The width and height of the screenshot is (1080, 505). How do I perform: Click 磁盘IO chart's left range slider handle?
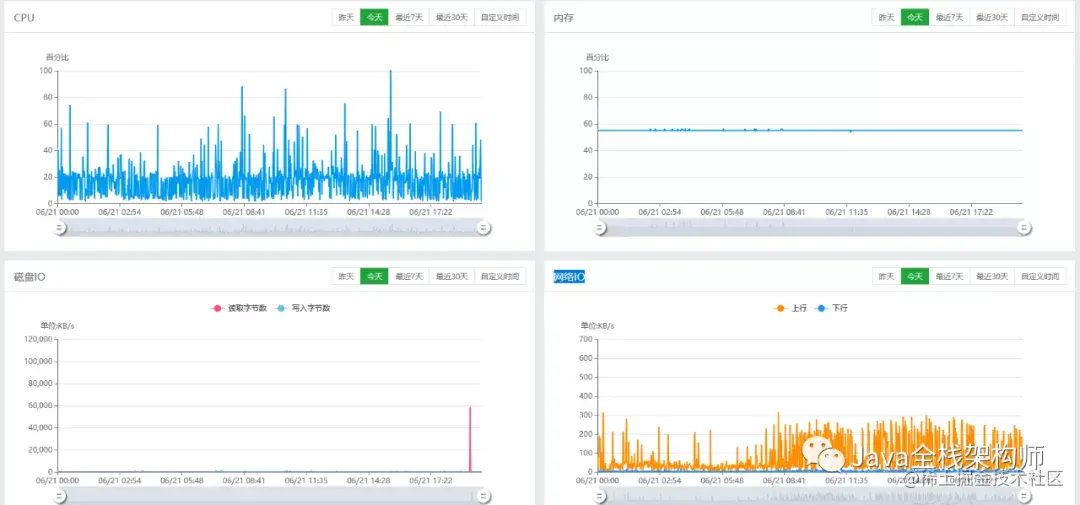pyautogui.click(x=61, y=495)
